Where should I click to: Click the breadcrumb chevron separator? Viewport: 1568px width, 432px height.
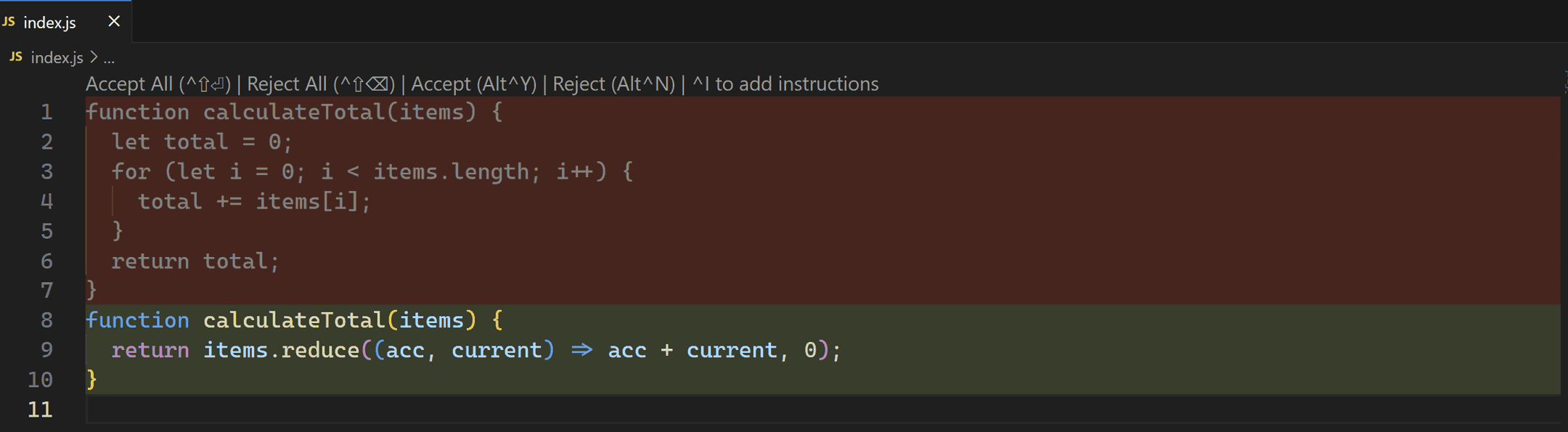(94, 57)
